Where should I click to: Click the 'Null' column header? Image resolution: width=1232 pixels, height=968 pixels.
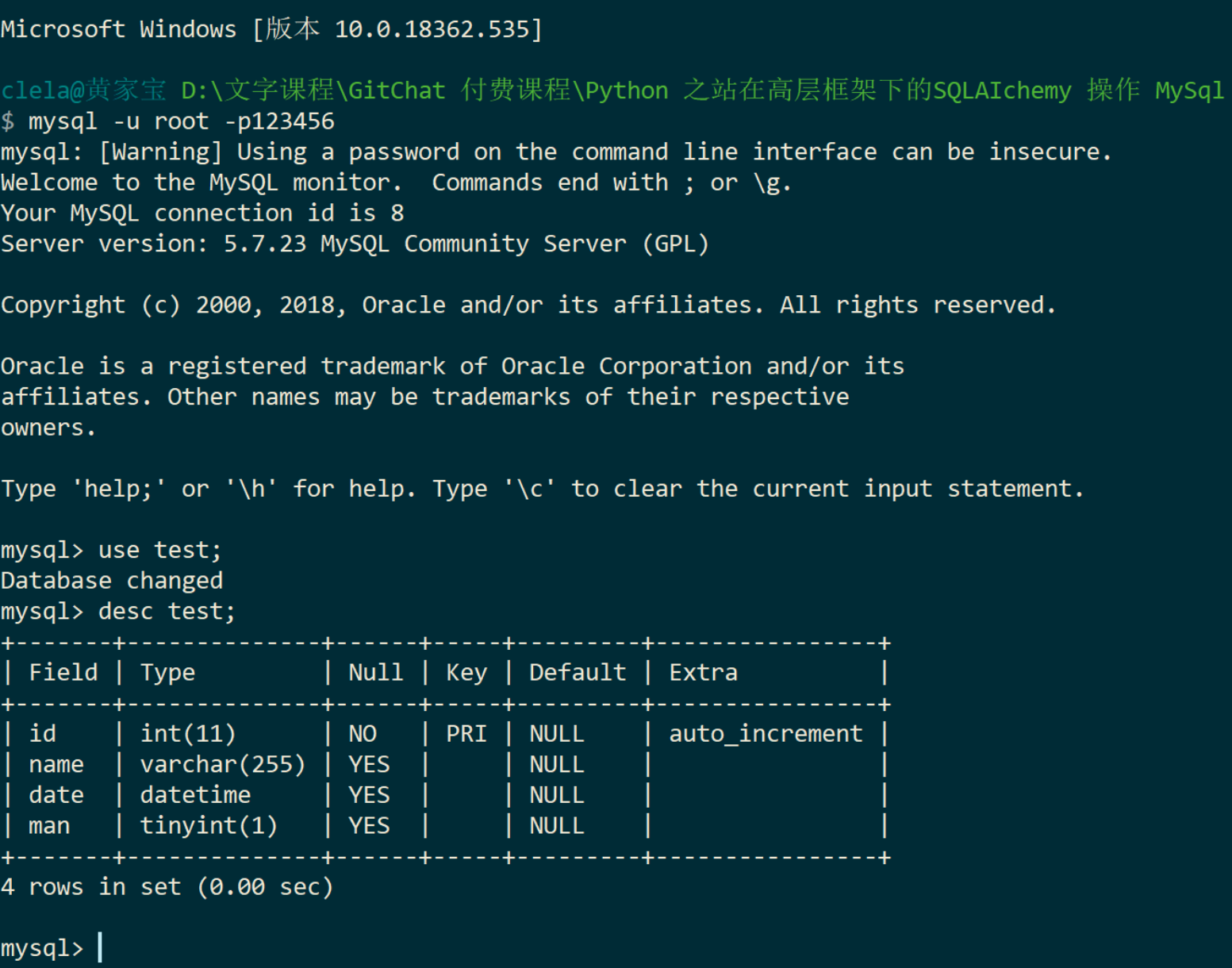(376, 673)
